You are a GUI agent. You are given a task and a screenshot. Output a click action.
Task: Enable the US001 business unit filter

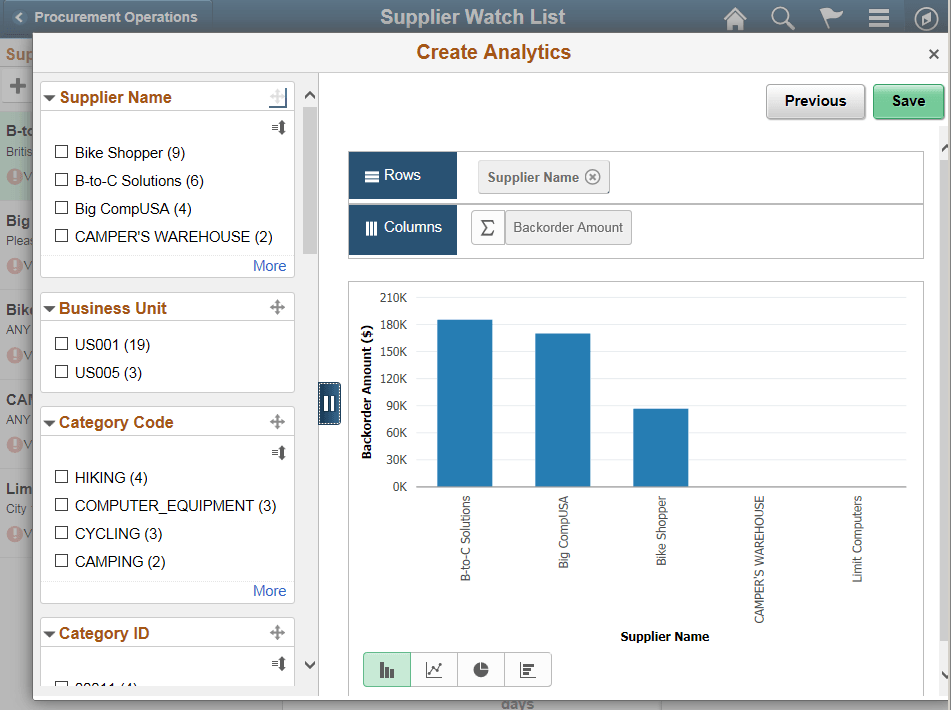click(x=62, y=345)
